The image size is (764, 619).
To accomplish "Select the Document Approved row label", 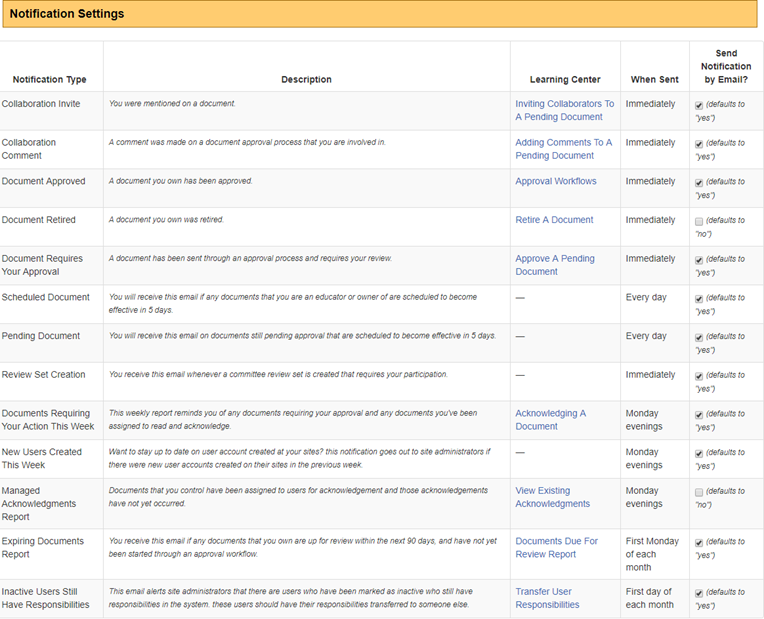I will pos(43,181).
